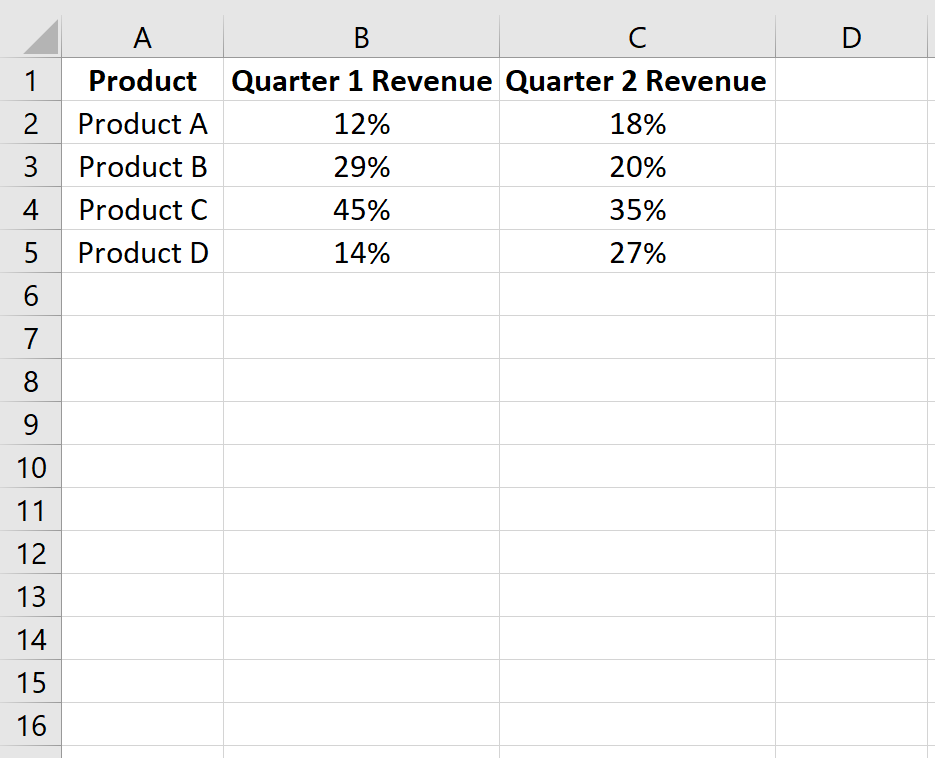Viewport: 935px width, 758px height.
Task: Select row 9 header
Action: coord(30,423)
